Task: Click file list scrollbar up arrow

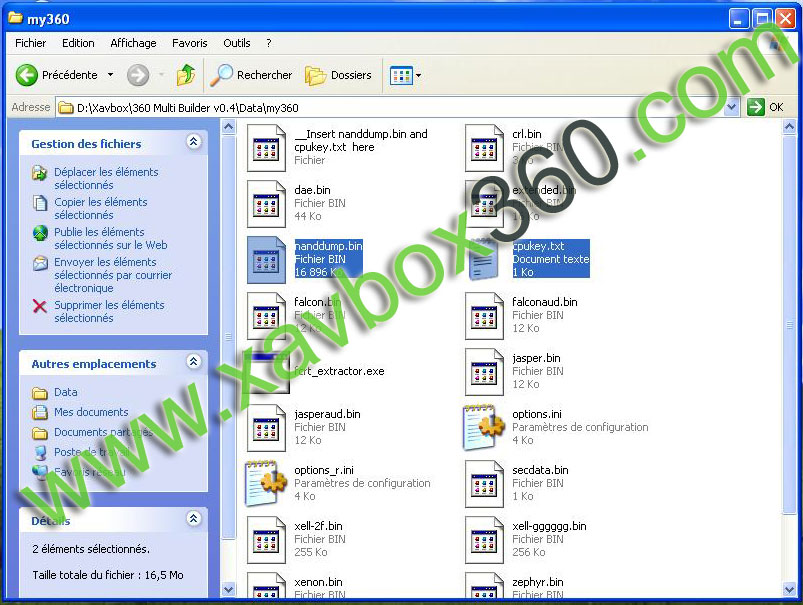Action: point(790,126)
